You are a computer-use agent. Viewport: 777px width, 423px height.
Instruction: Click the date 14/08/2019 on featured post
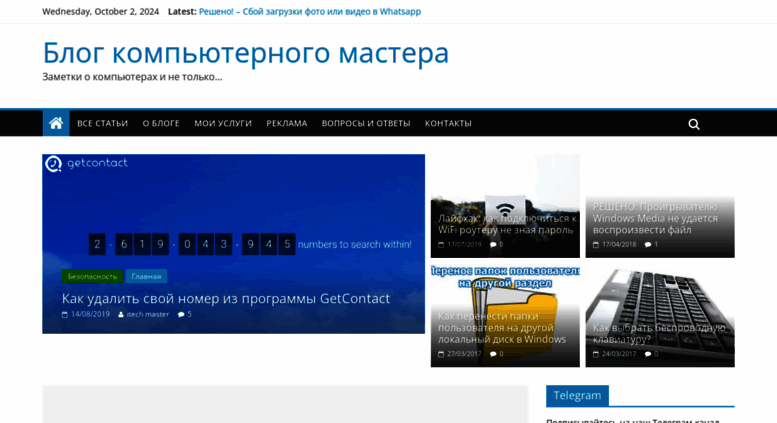(90, 315)
